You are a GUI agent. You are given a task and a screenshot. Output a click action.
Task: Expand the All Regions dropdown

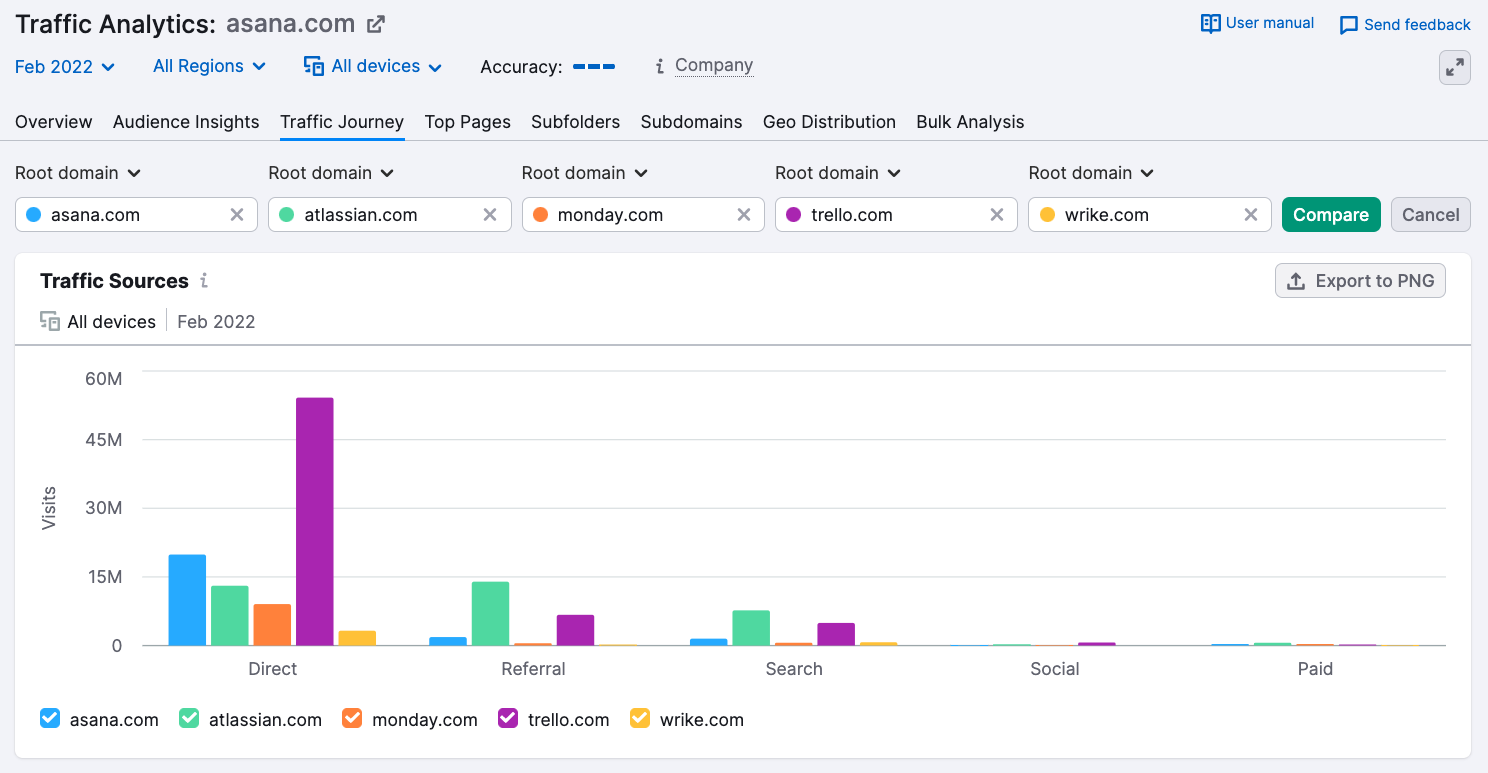(209, 67)
